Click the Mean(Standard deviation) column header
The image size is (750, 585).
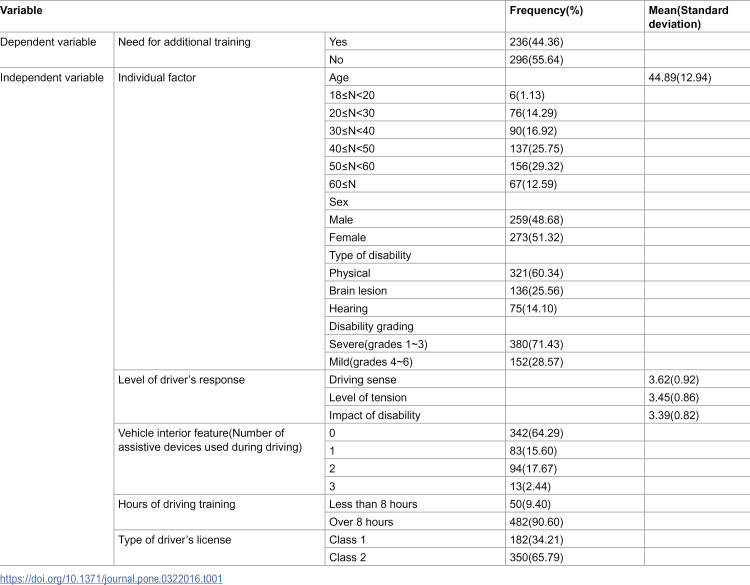[x=688, y=17]
